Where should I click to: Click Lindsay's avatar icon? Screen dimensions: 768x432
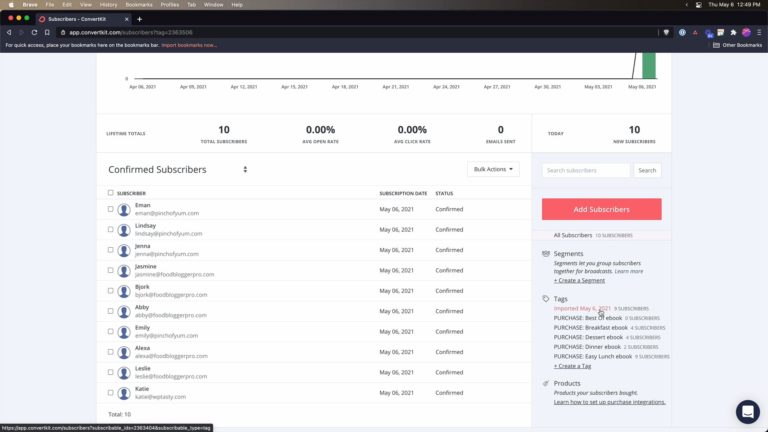click(x=124, y=230)
